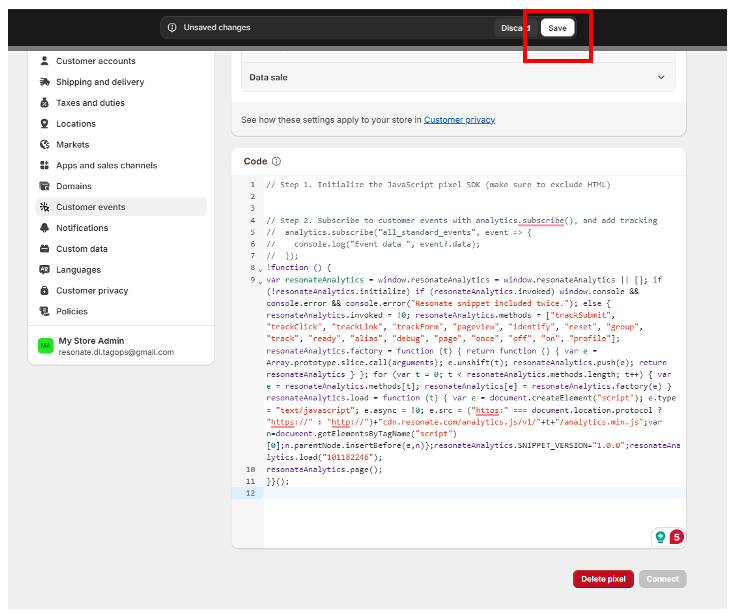This screenshot has width=735, height=615.
Task: Click the Taxes and duties icon
Action: click(x=45, y=103)
